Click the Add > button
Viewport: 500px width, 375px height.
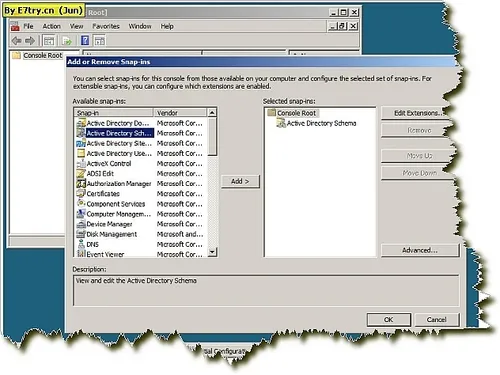[x=240, y=181]
